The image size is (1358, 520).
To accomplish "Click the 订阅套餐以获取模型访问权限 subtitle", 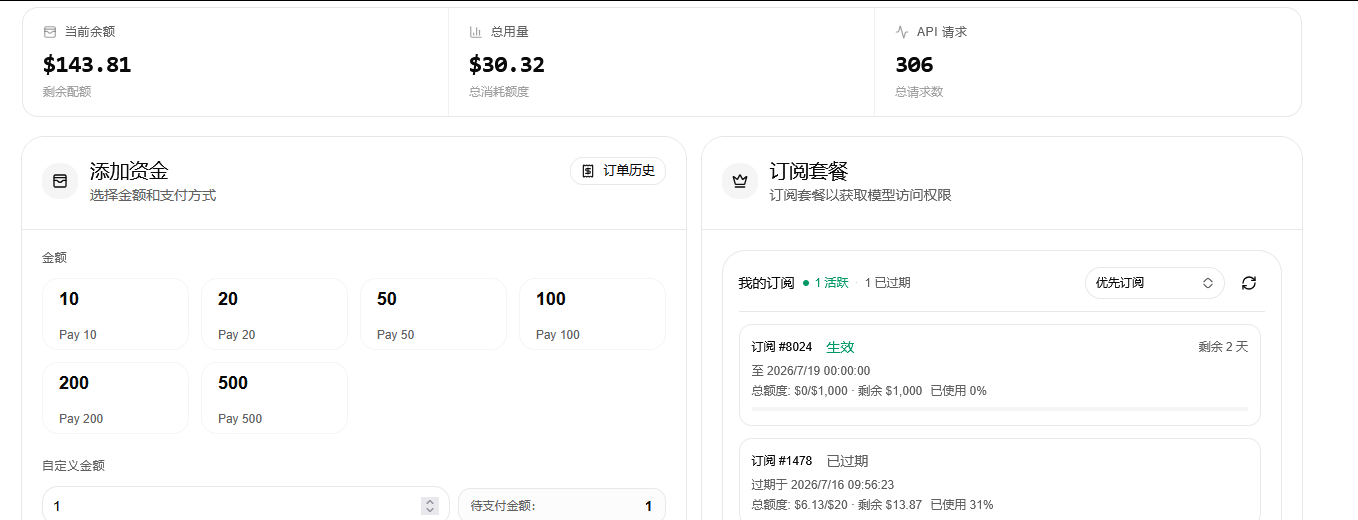I will (x=861, y=196).
